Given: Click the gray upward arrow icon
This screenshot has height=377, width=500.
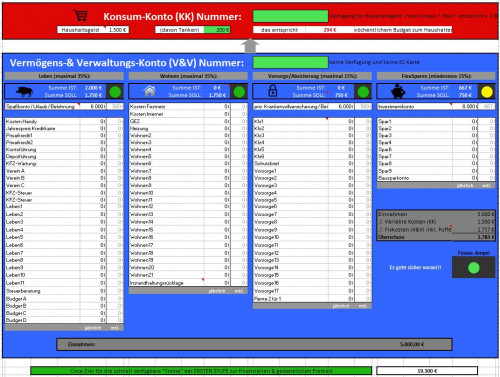Looking at the screenshot, I should (250, 46).
